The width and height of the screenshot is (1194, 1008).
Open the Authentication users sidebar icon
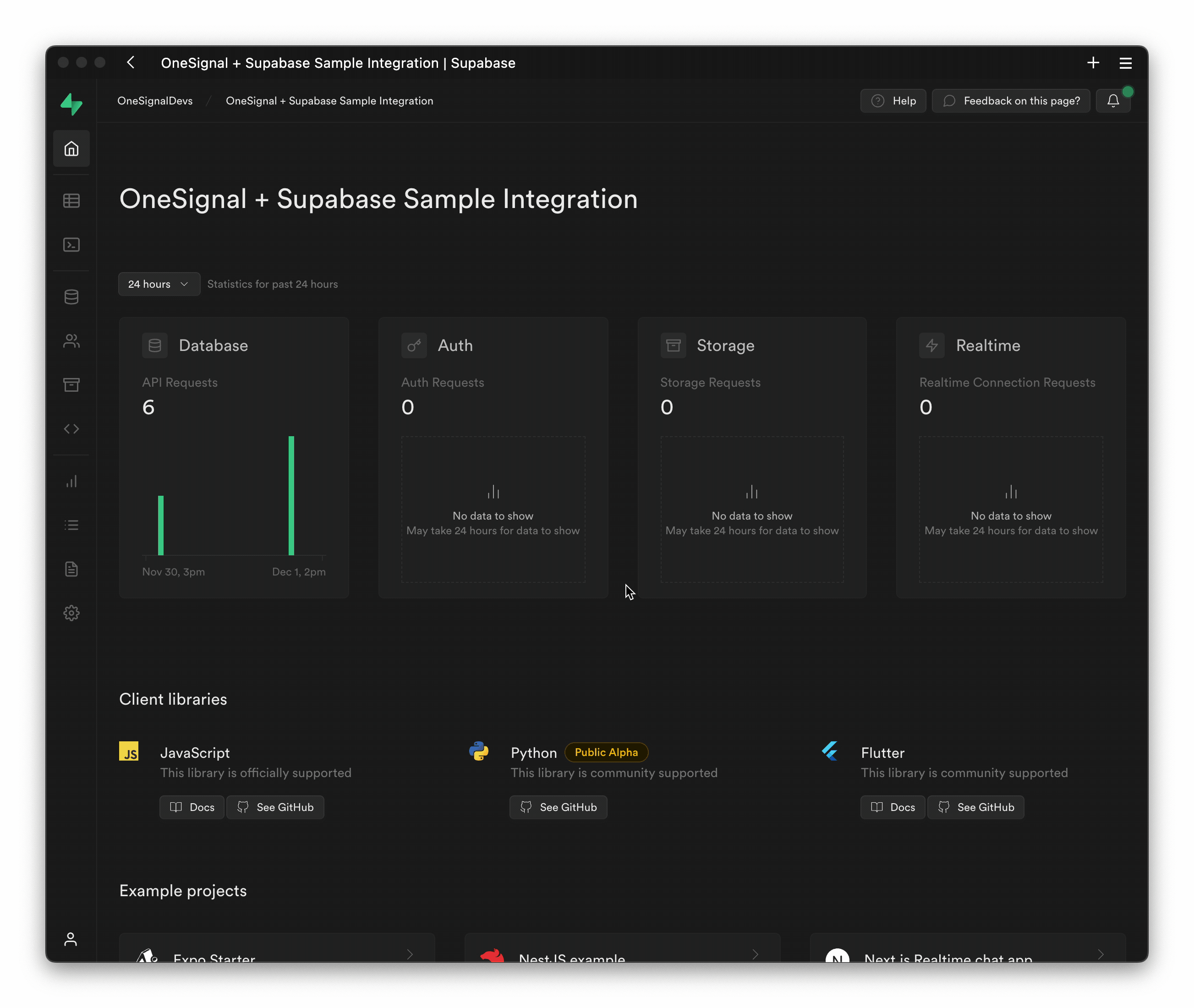point(71,341)
